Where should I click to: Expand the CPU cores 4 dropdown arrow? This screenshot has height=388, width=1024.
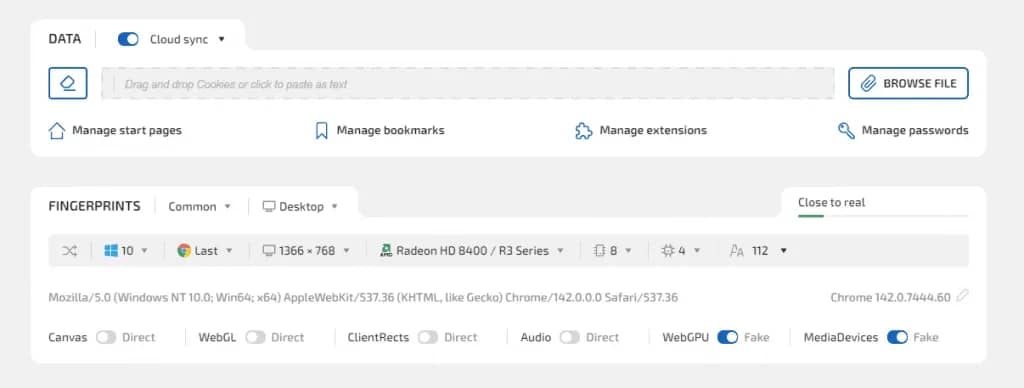pyautogui.click(x=697, y=251)
